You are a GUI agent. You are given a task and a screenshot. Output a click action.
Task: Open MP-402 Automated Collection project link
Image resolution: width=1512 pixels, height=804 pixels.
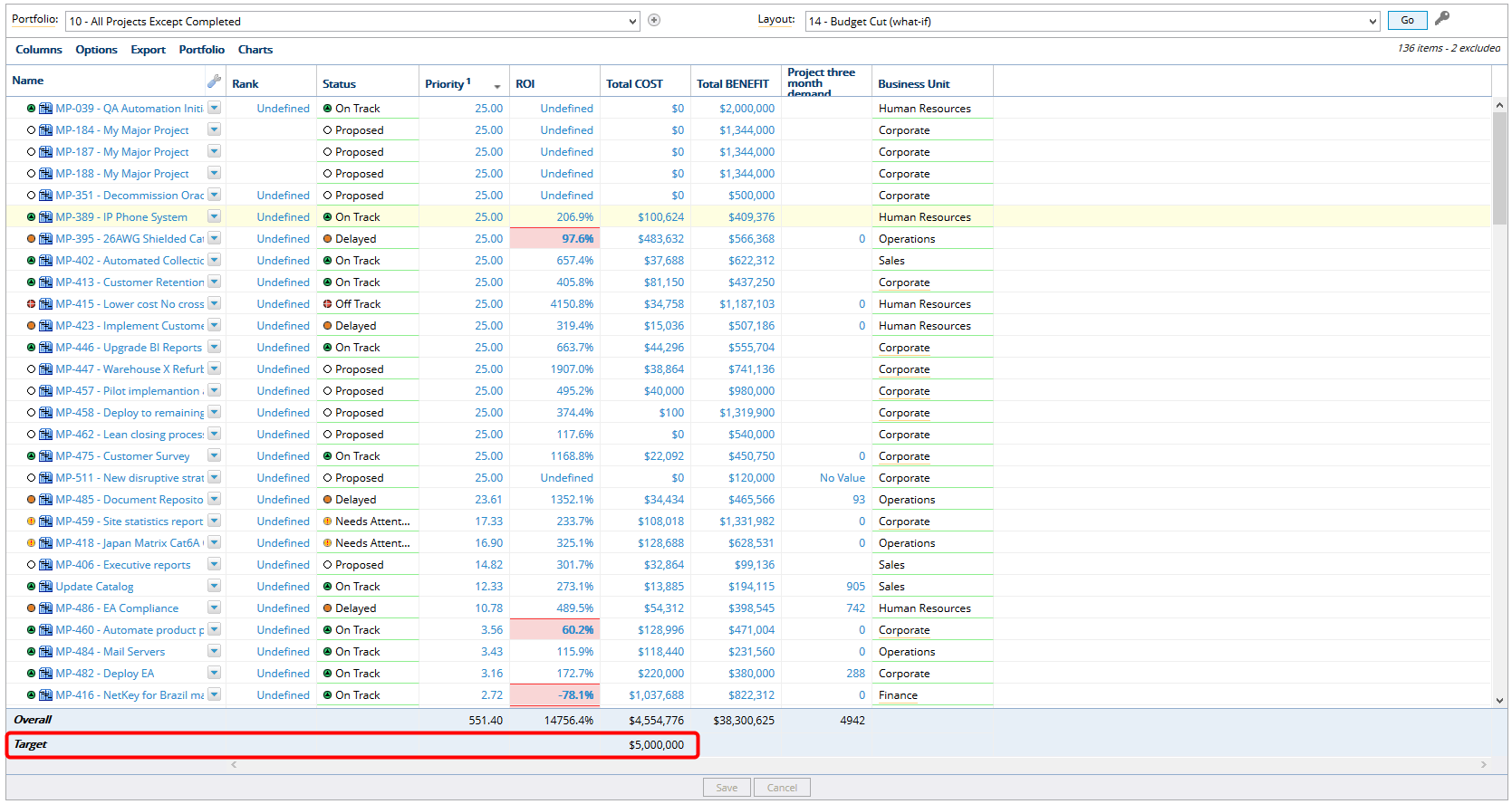[130, 261]
